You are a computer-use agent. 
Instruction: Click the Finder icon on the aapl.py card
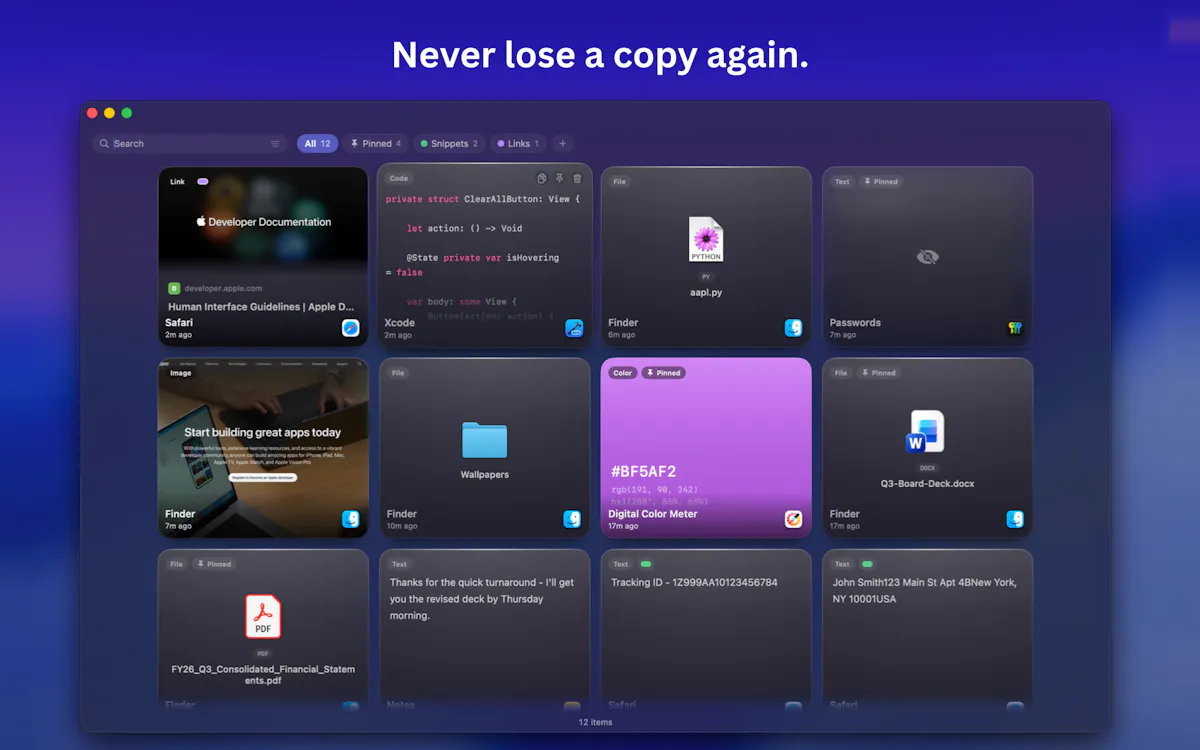point(794,328)
